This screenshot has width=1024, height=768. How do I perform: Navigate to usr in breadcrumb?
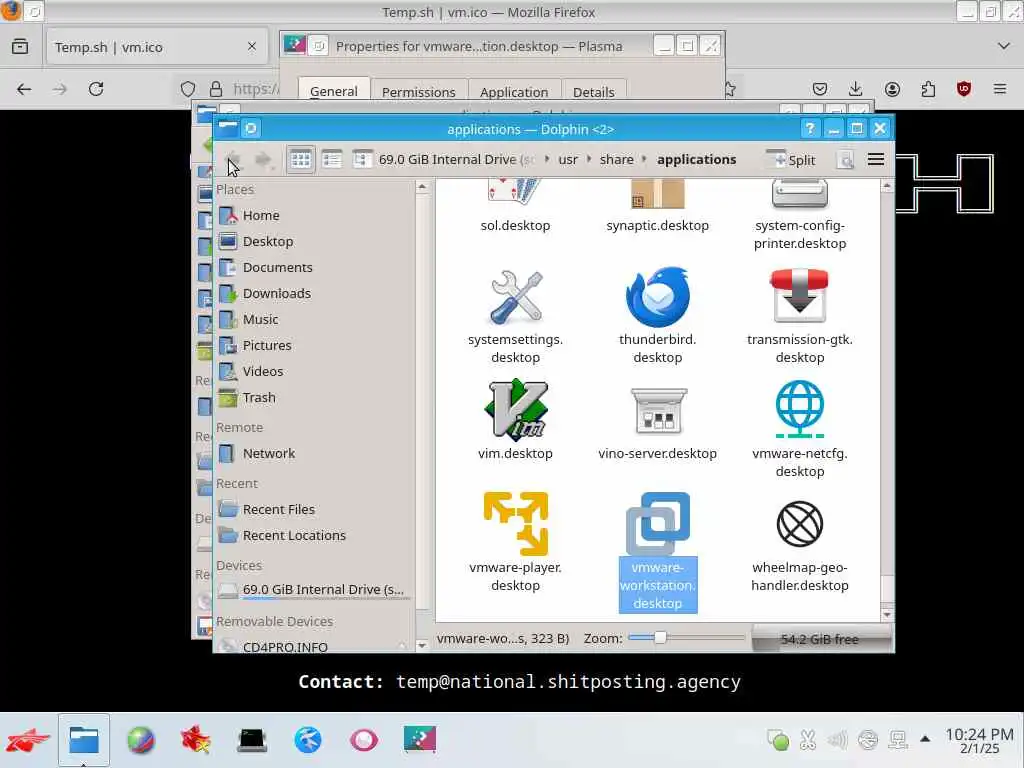[x=568, y=159]
